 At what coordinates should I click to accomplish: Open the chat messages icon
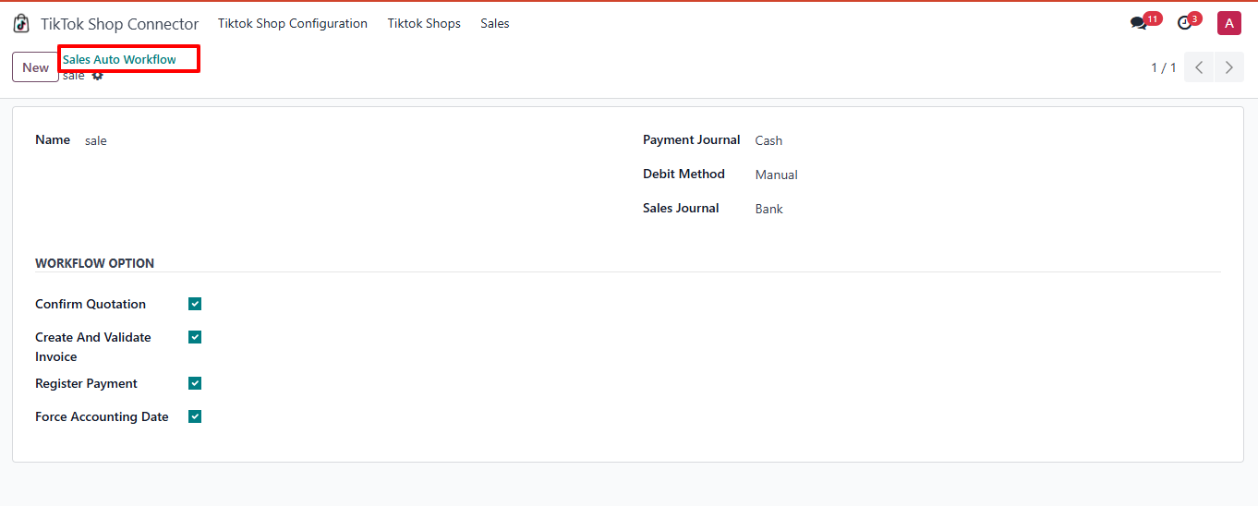[1139, 23]
